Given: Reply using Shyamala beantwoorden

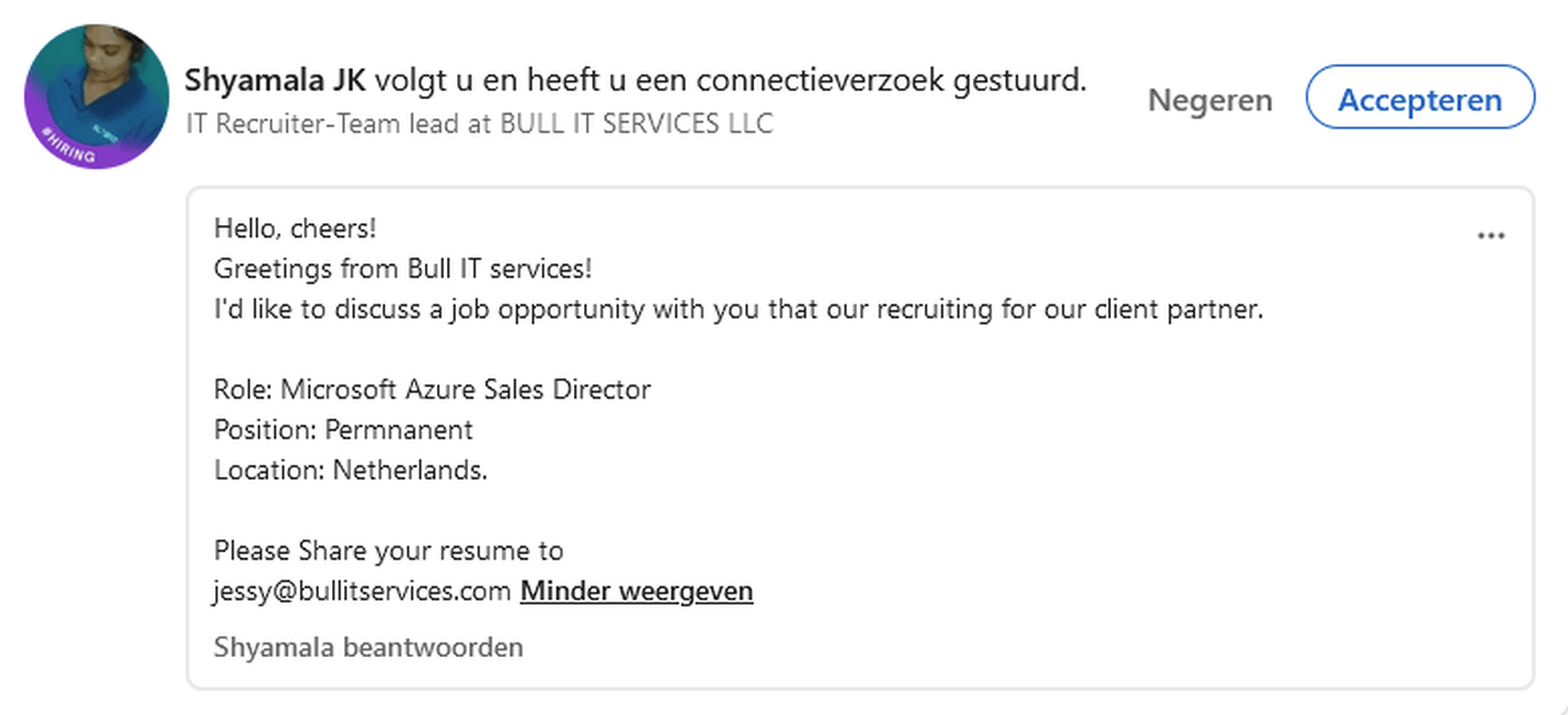Looking at the screenshot, I should [x=368, y=647].
